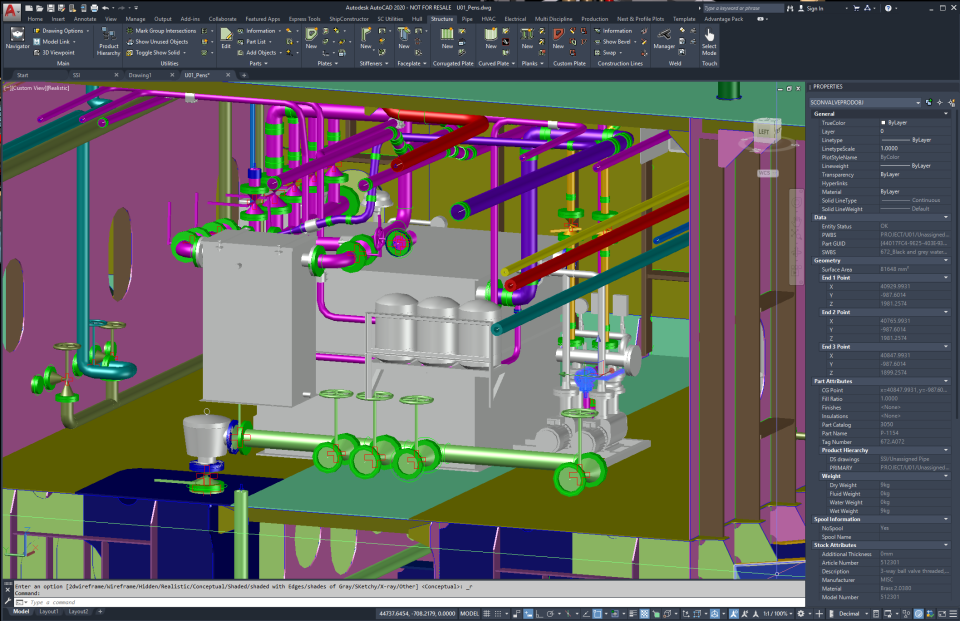Toggle Show Unused Objects

161,41
